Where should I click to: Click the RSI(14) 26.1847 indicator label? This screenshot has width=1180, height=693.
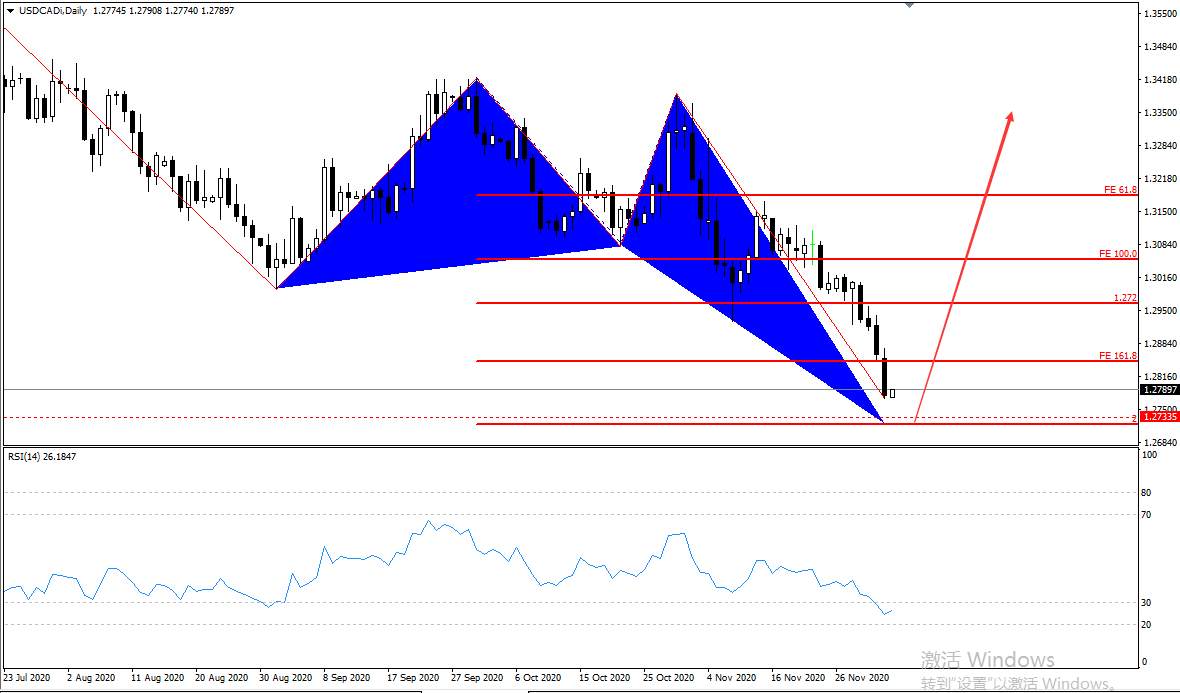click(x=41, y=457)
